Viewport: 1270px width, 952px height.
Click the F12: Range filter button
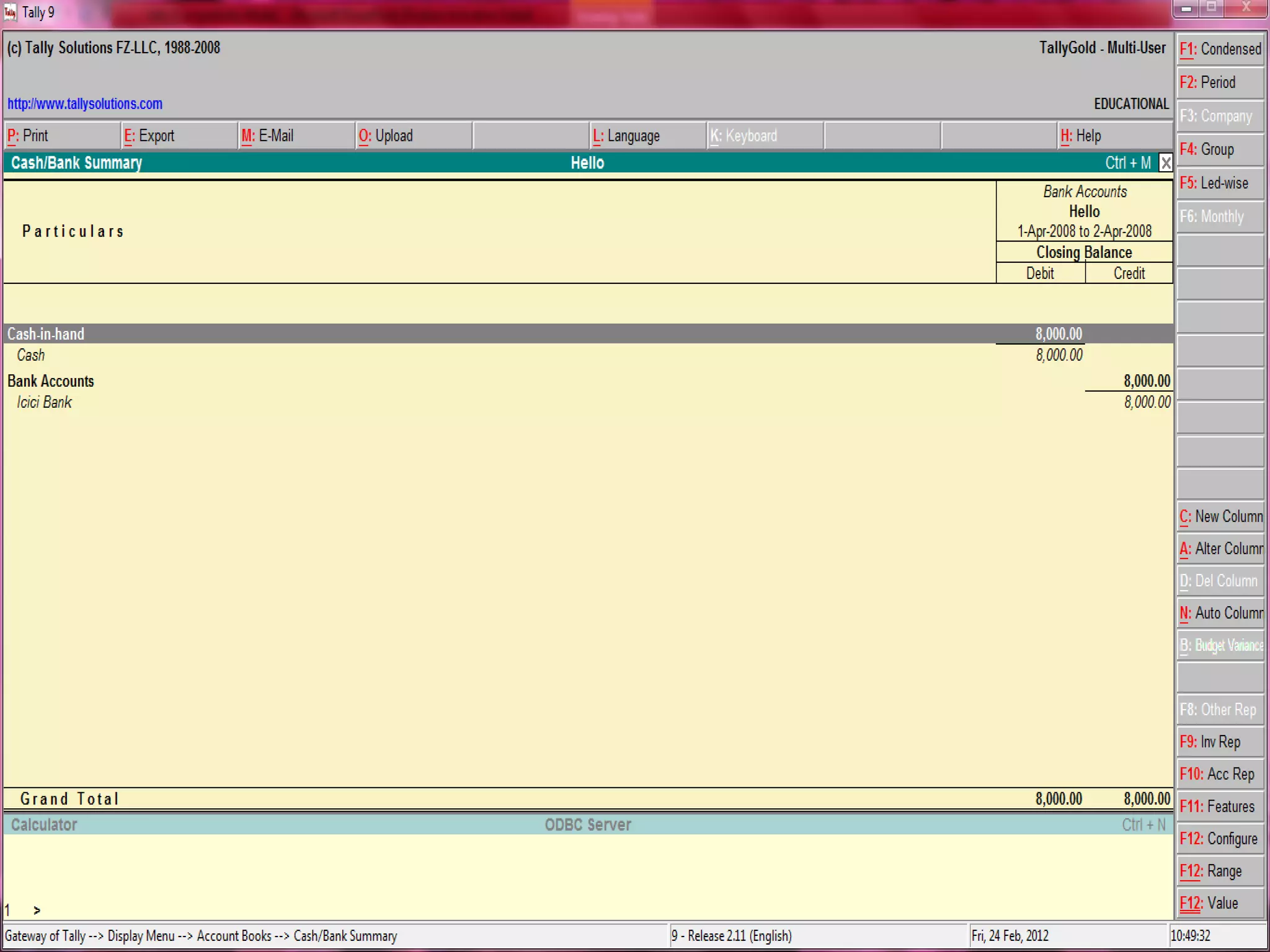point(1220,871)
